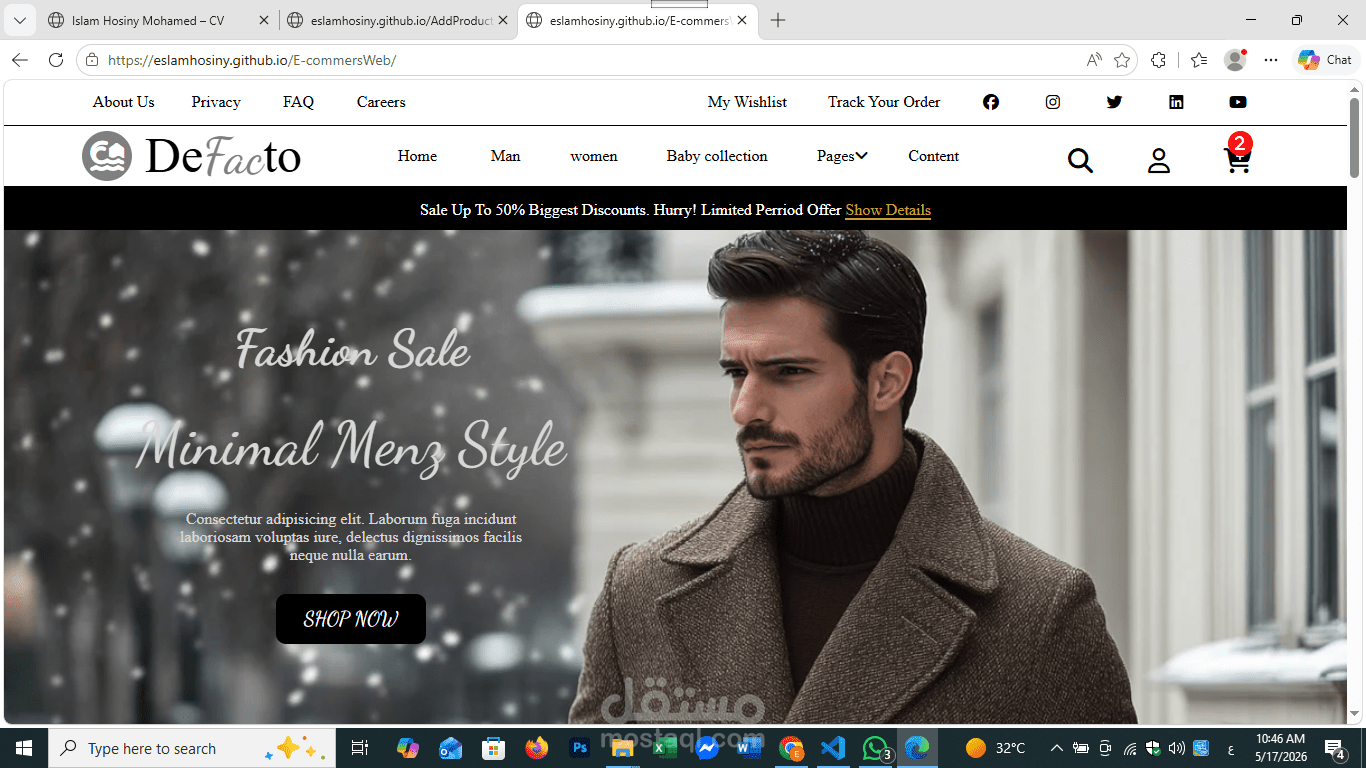The width and height of the screenshot is (1366, 768).
Task: Click the page vertical scrollbar thumb
Action: point(1355,137)
